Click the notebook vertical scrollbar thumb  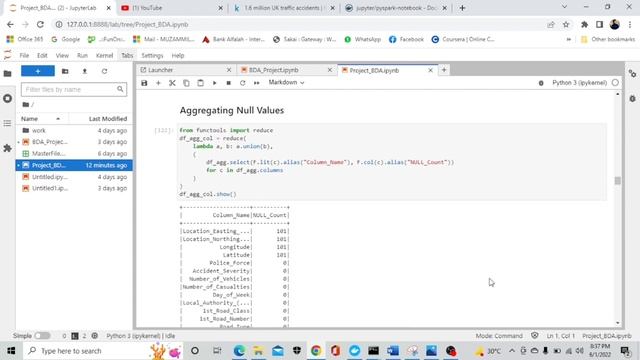tap(618, 180)
